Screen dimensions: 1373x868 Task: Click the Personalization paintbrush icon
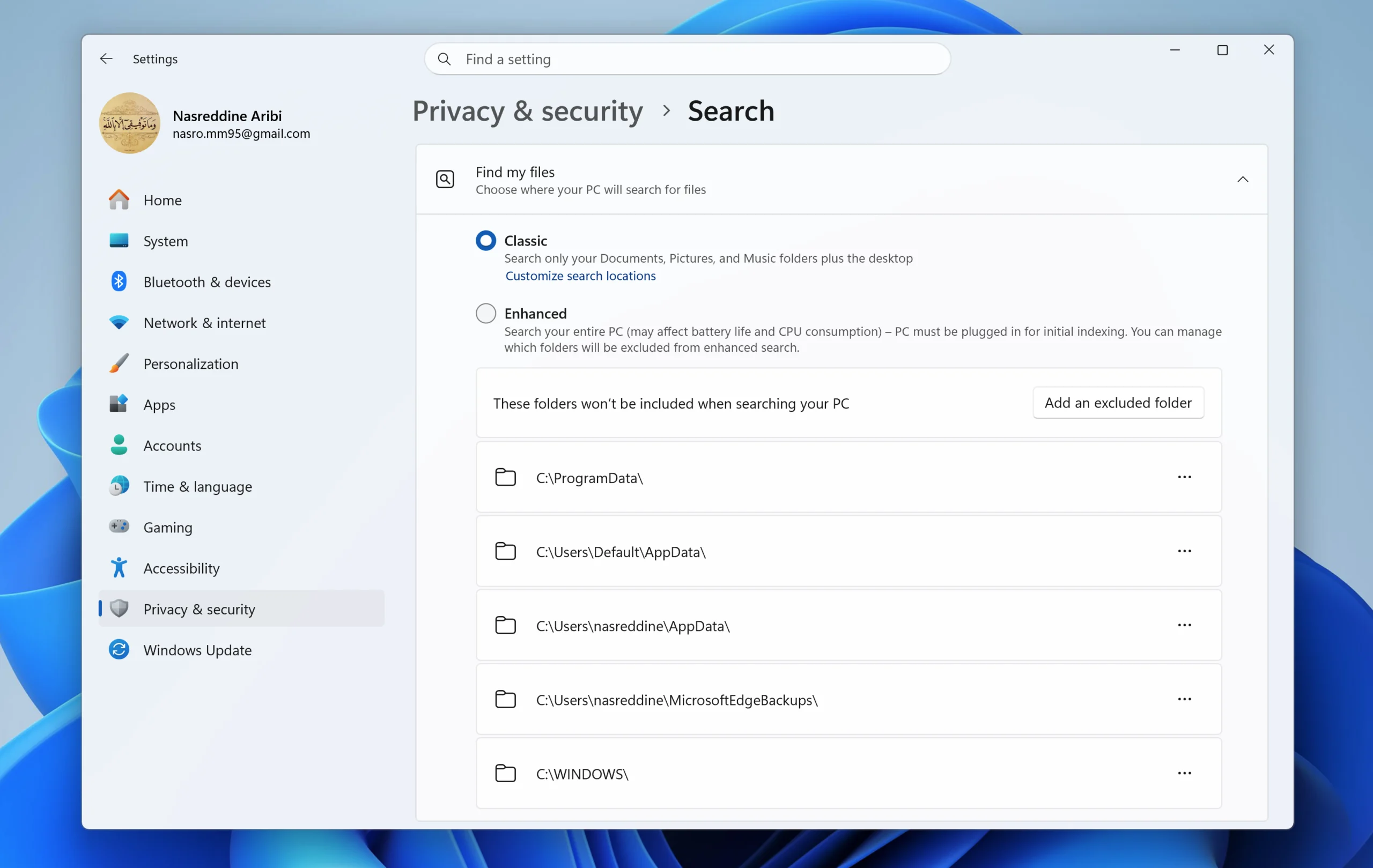pyautogui.click(x=119, y=363)
